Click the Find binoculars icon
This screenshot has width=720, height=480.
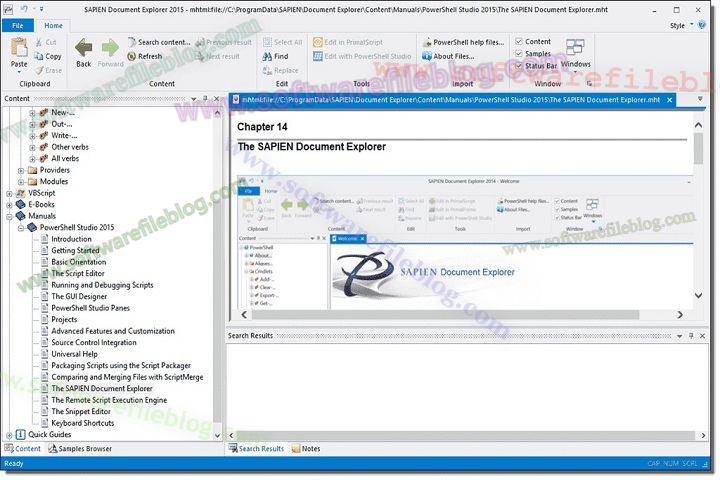pos(267,57)
